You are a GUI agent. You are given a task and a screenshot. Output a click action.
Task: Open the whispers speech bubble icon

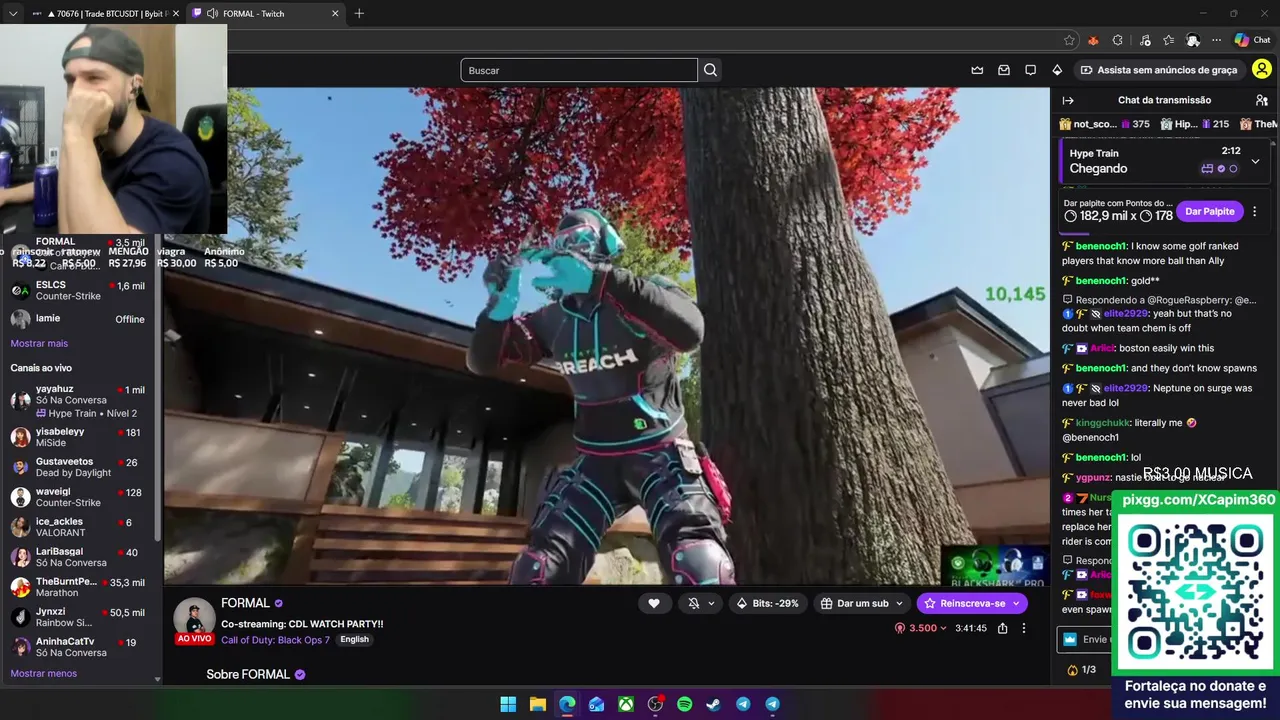point(1030,70)
